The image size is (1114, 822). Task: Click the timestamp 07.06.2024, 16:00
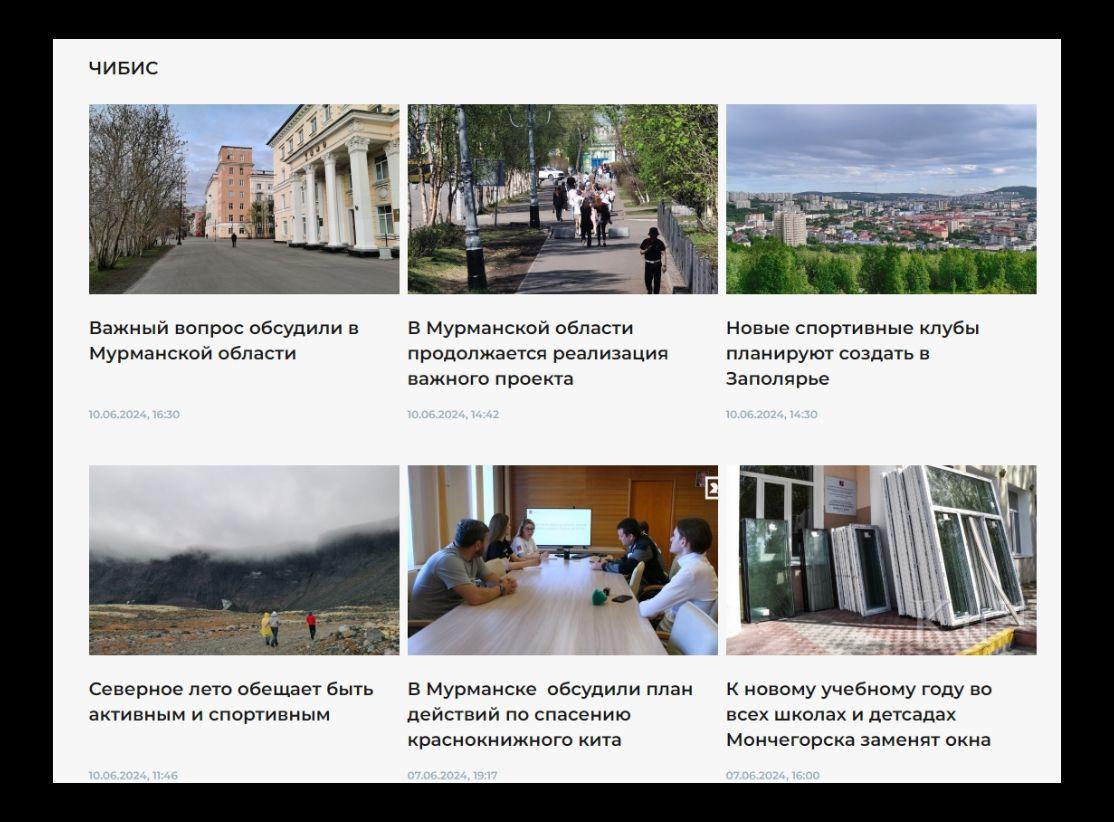click(x=773, y=775)
